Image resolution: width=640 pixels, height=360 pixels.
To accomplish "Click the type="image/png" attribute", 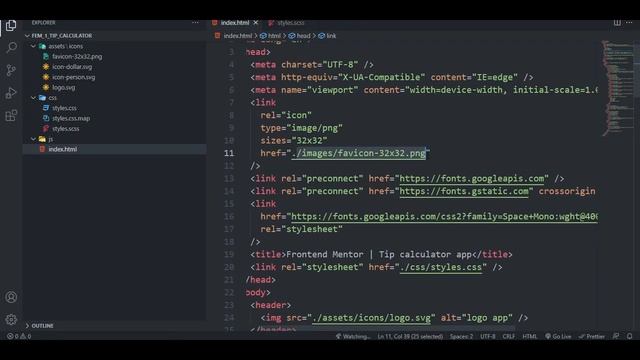I will [x=301, y=128].
